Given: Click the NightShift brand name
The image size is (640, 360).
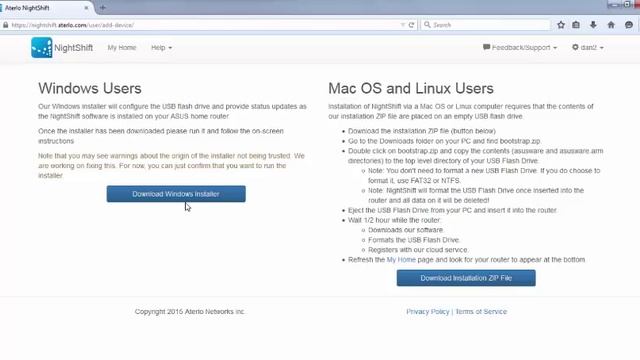Looking at the screenshot, I should point(73,48).
